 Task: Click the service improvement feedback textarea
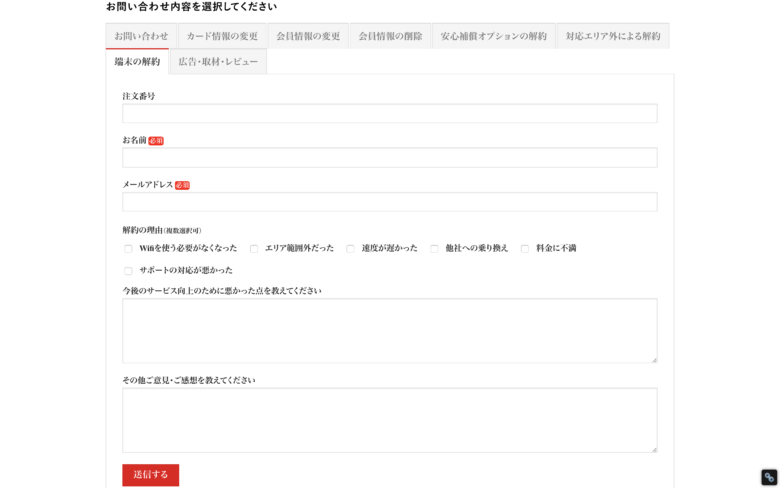click(390, 331)
